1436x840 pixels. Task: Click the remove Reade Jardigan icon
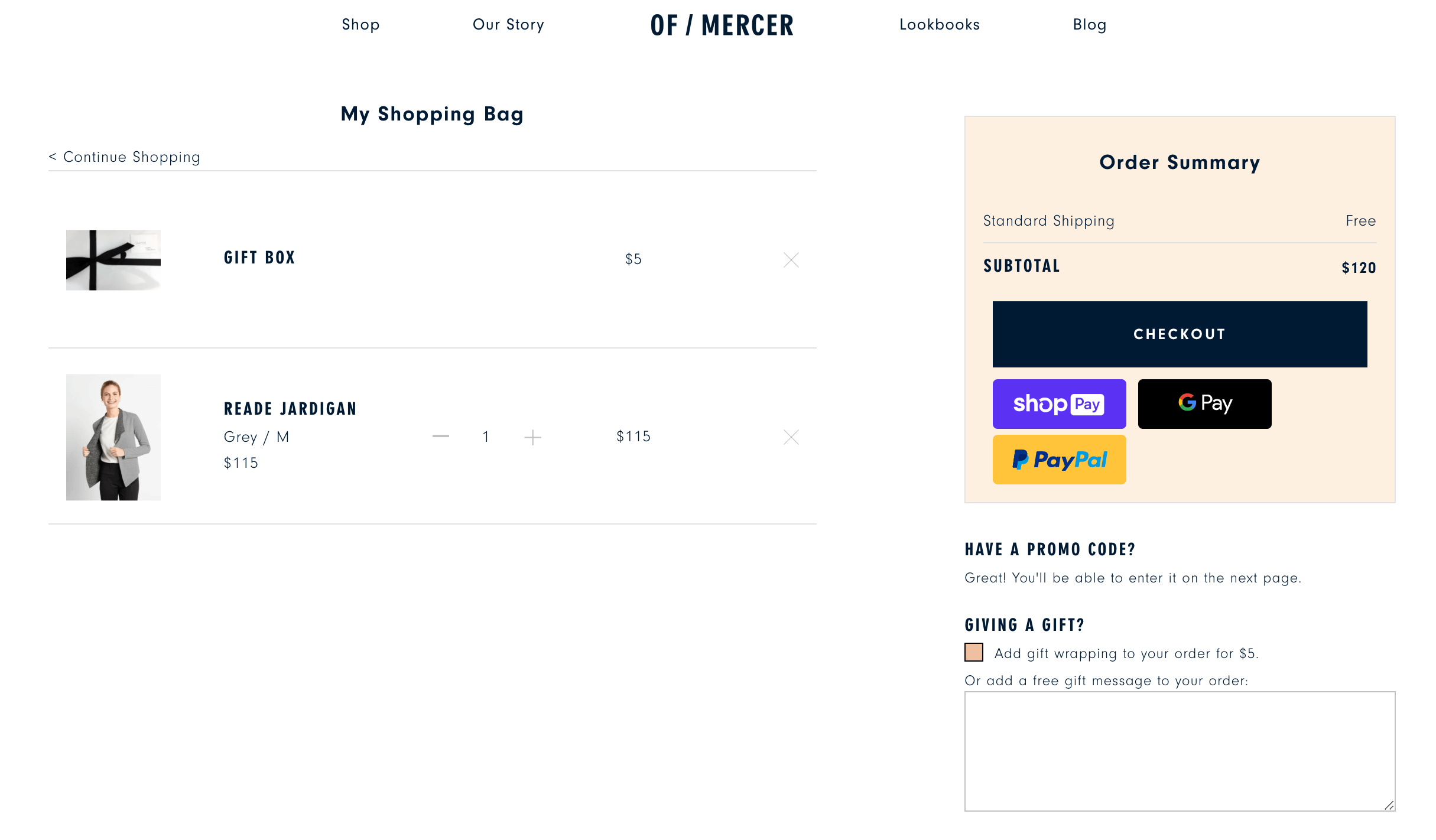point(790,437)
